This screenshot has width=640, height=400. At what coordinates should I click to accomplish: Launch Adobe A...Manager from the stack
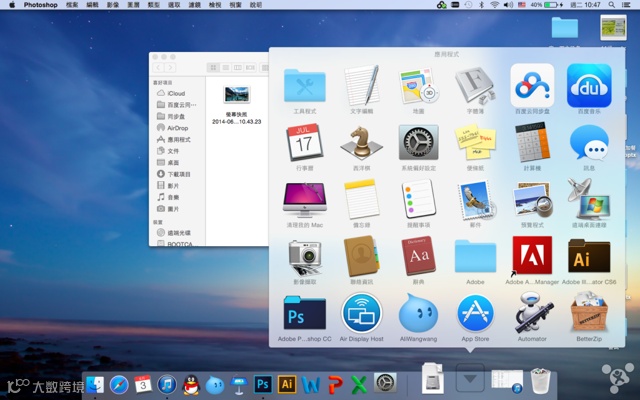[532, 256]
